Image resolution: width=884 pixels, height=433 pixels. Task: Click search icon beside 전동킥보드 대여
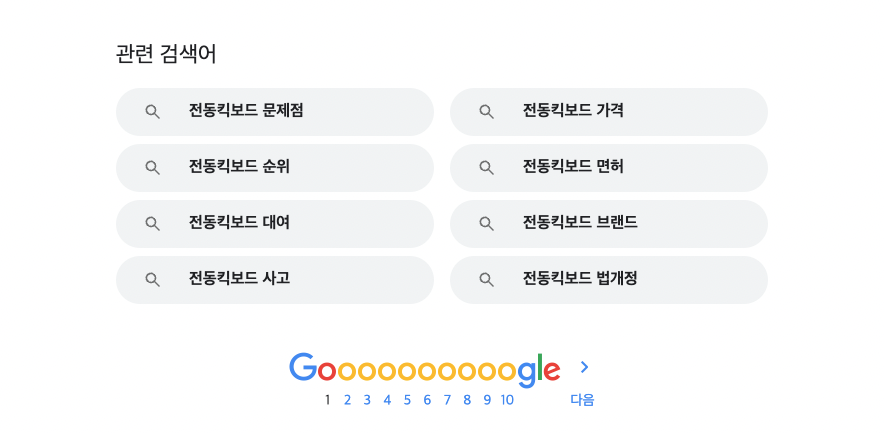pyautogui.click(x=153, y=224)
